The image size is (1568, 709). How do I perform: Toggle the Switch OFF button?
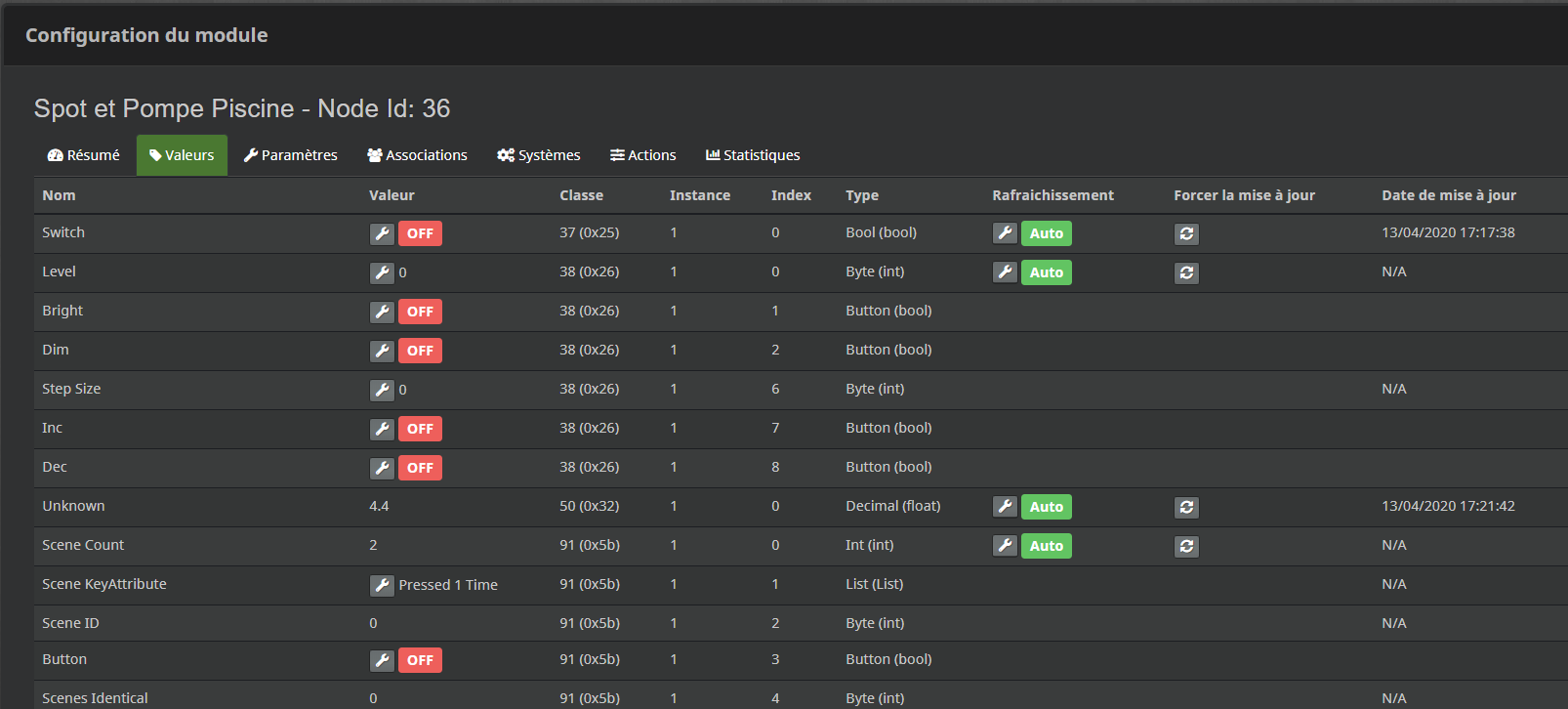pyautogui.click(x=420, y=233)
